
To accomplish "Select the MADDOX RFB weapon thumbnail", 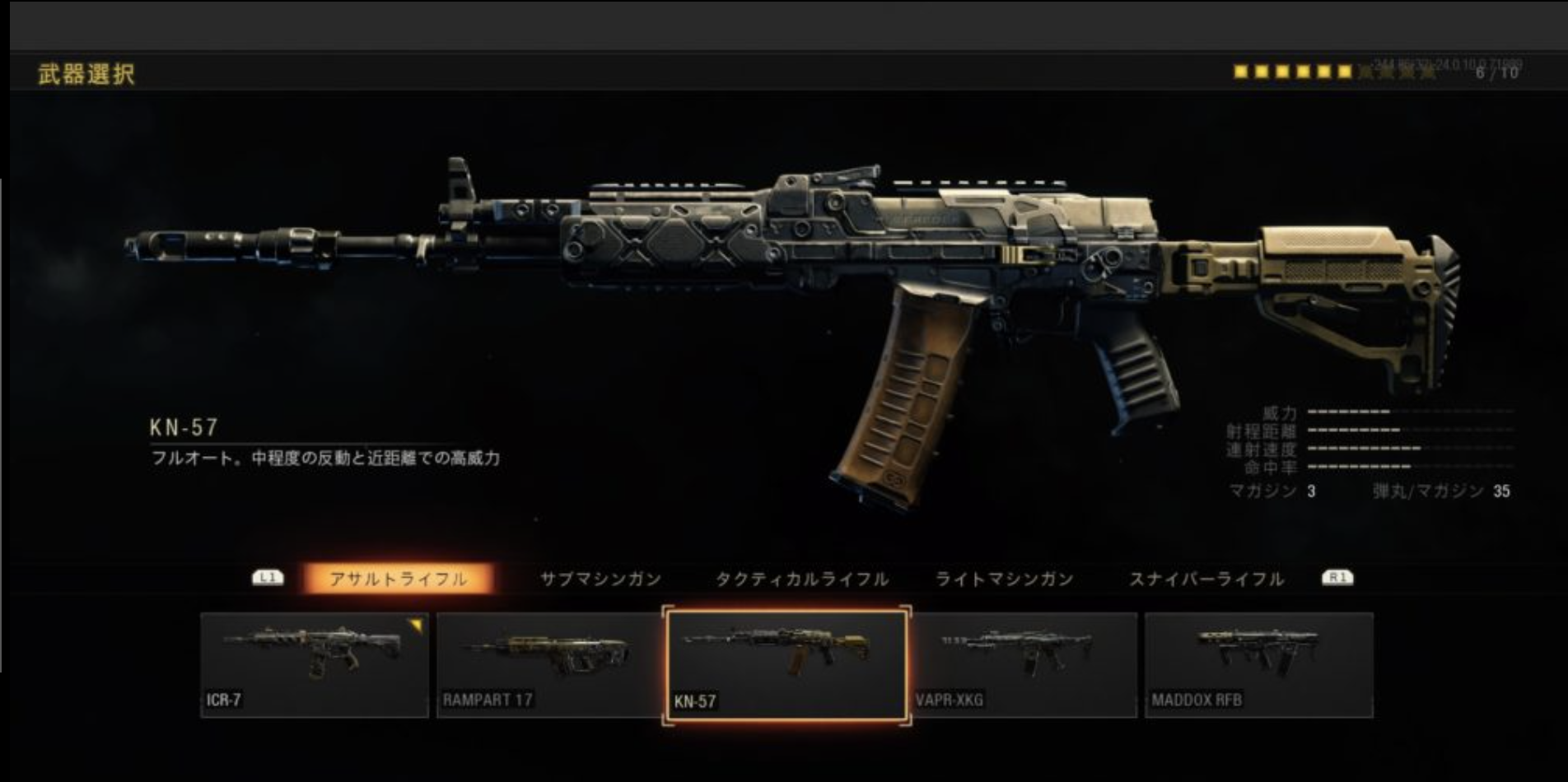I will [1259, 665].
